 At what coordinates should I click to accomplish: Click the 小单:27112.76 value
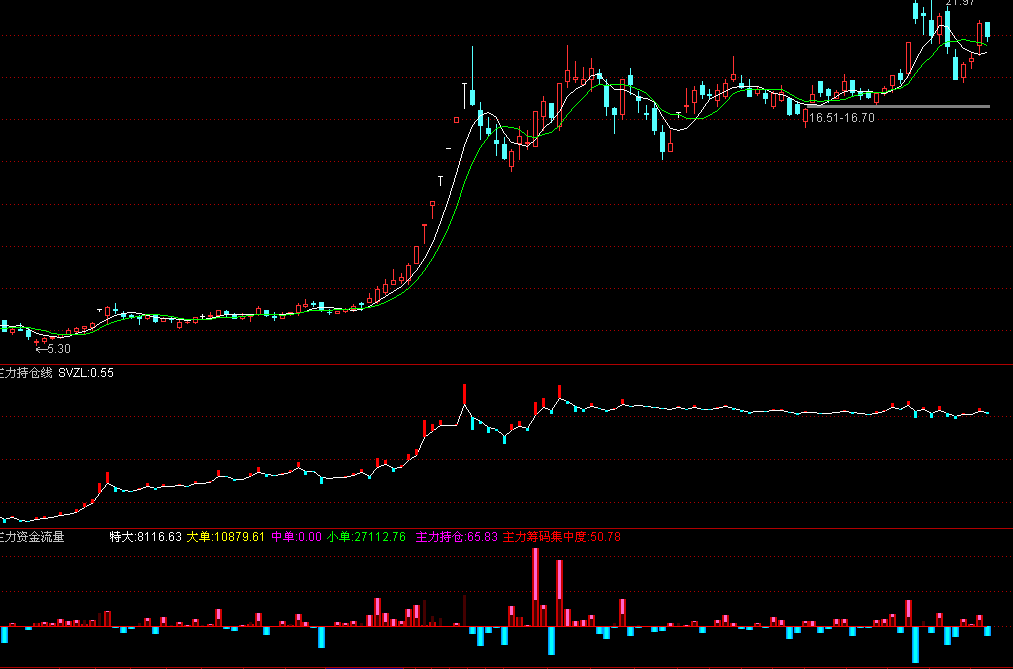click(366, 537)
